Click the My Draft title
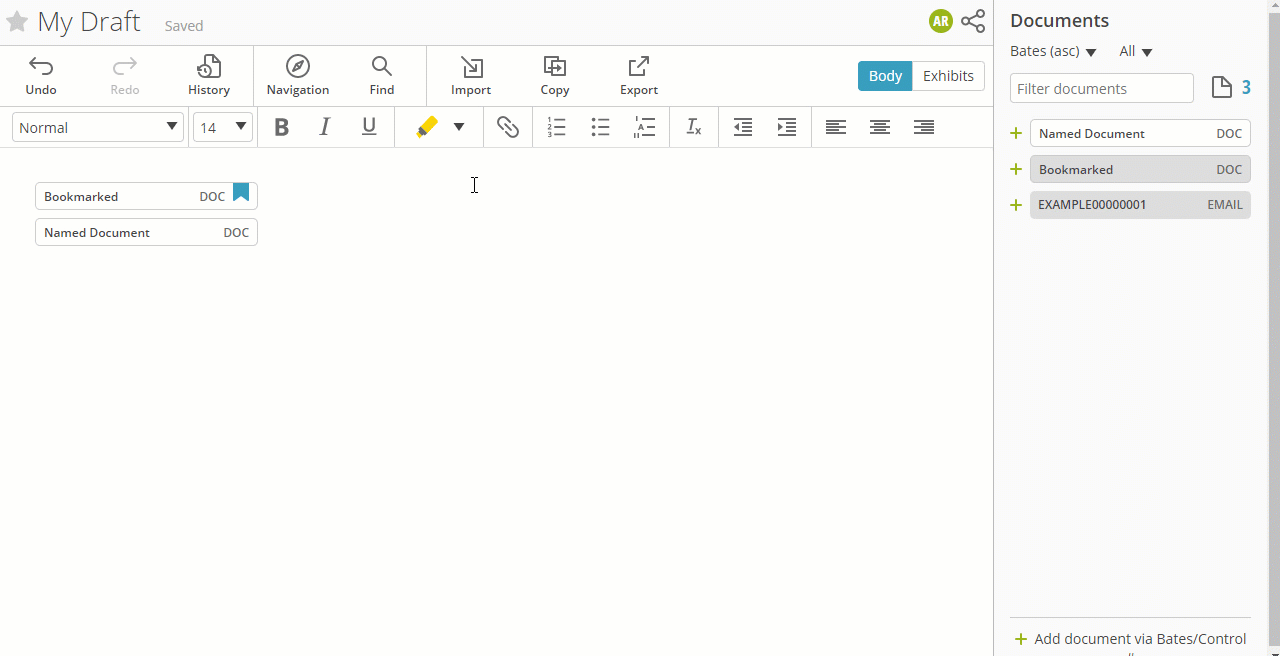 (x=89, y=22)
